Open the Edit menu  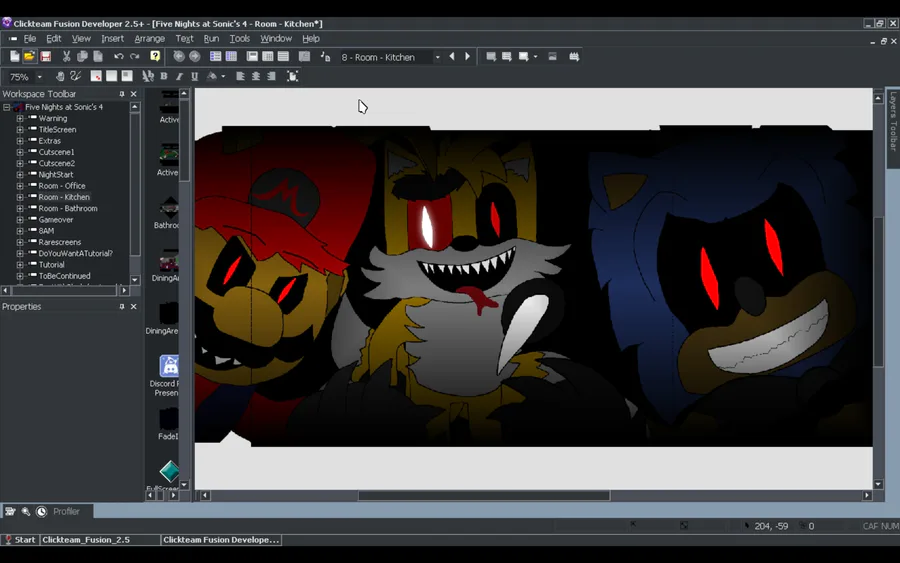53,38
